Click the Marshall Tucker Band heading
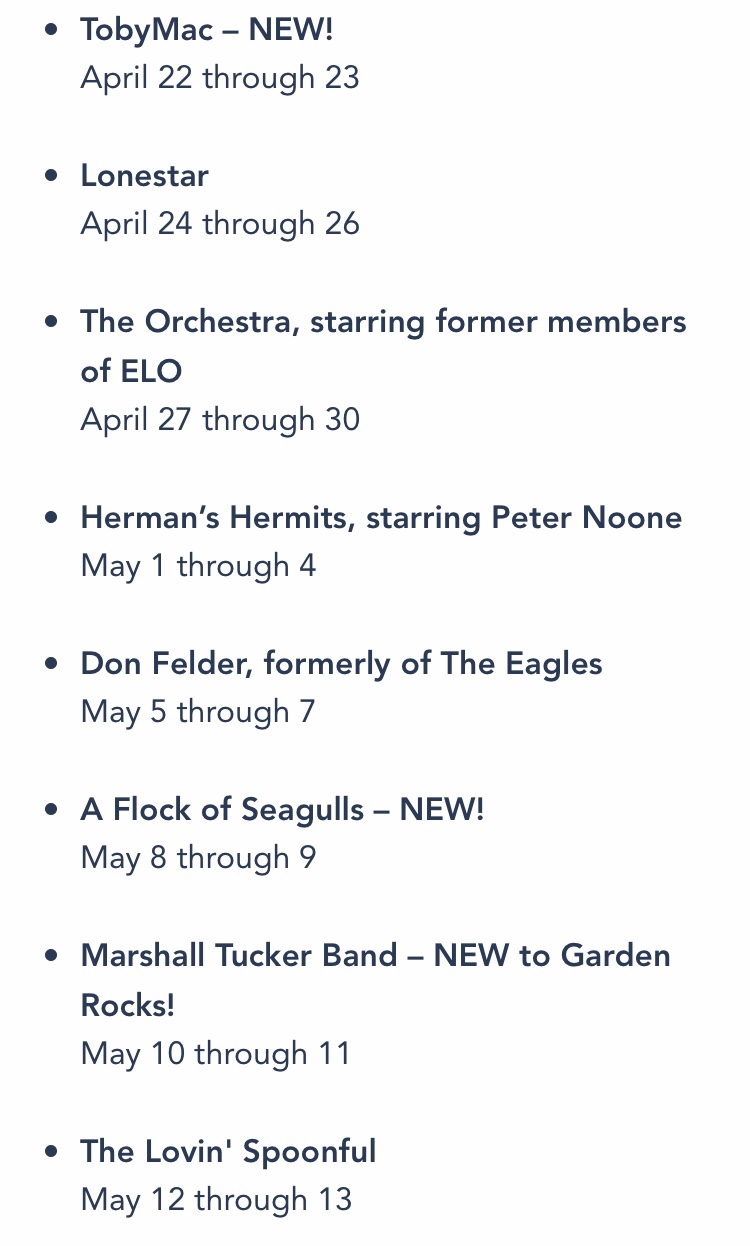The width and height of the screenshot is (750, 1246). coord(375,956)
